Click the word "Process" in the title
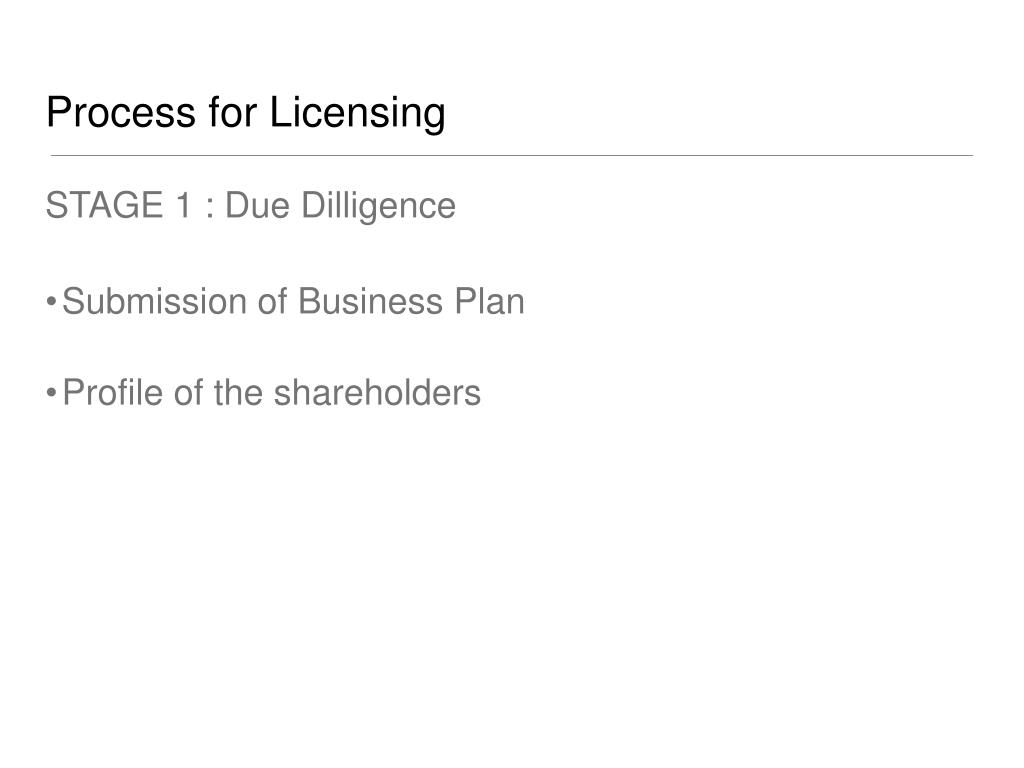The height and width of the screenshot is (768, 1024). point(121,112)
